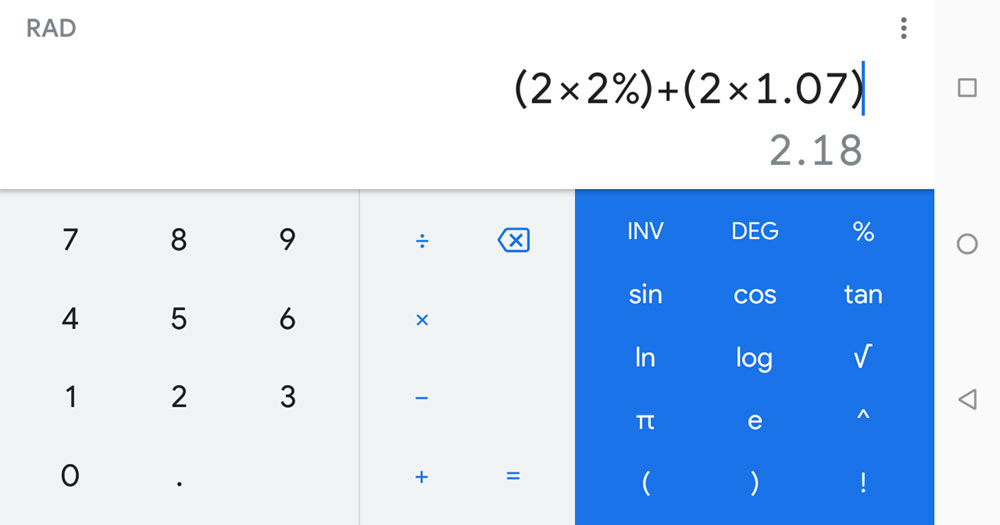Screen dimensions: 1000x525
Task: Tap digit 7 on keypad
Action: [x=70, y=240]
